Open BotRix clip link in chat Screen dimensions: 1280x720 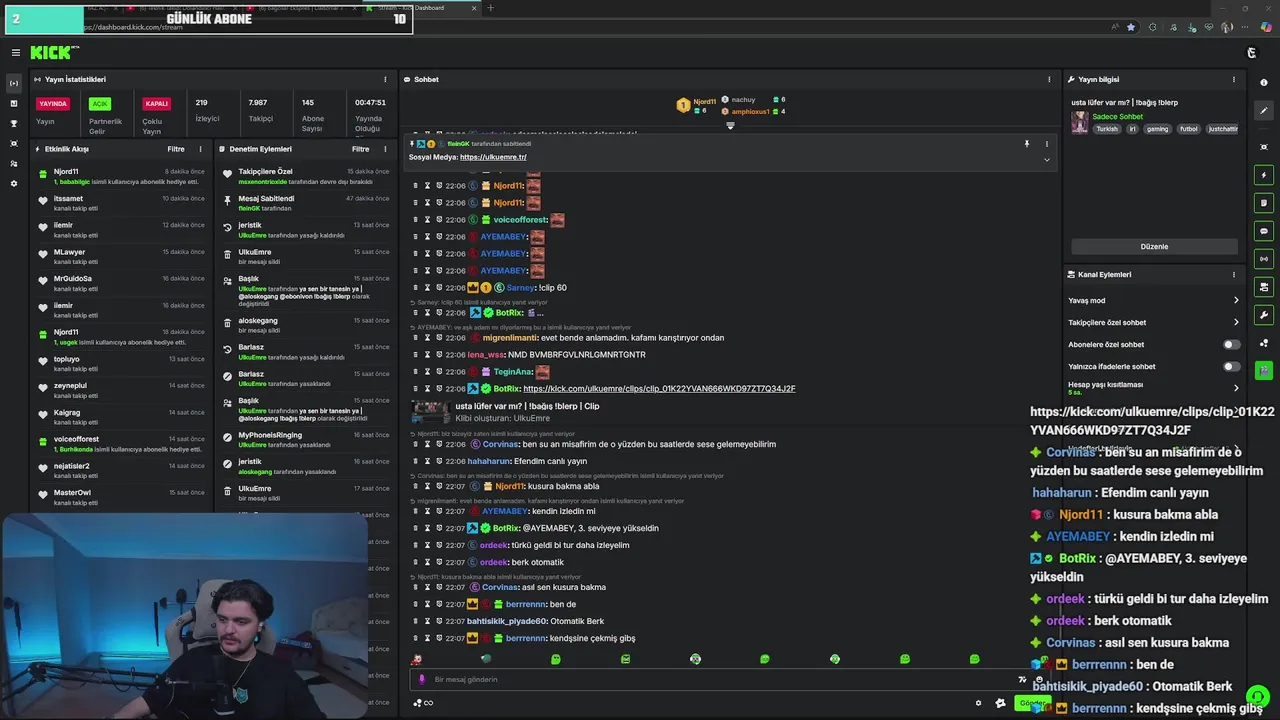point(659,388)
